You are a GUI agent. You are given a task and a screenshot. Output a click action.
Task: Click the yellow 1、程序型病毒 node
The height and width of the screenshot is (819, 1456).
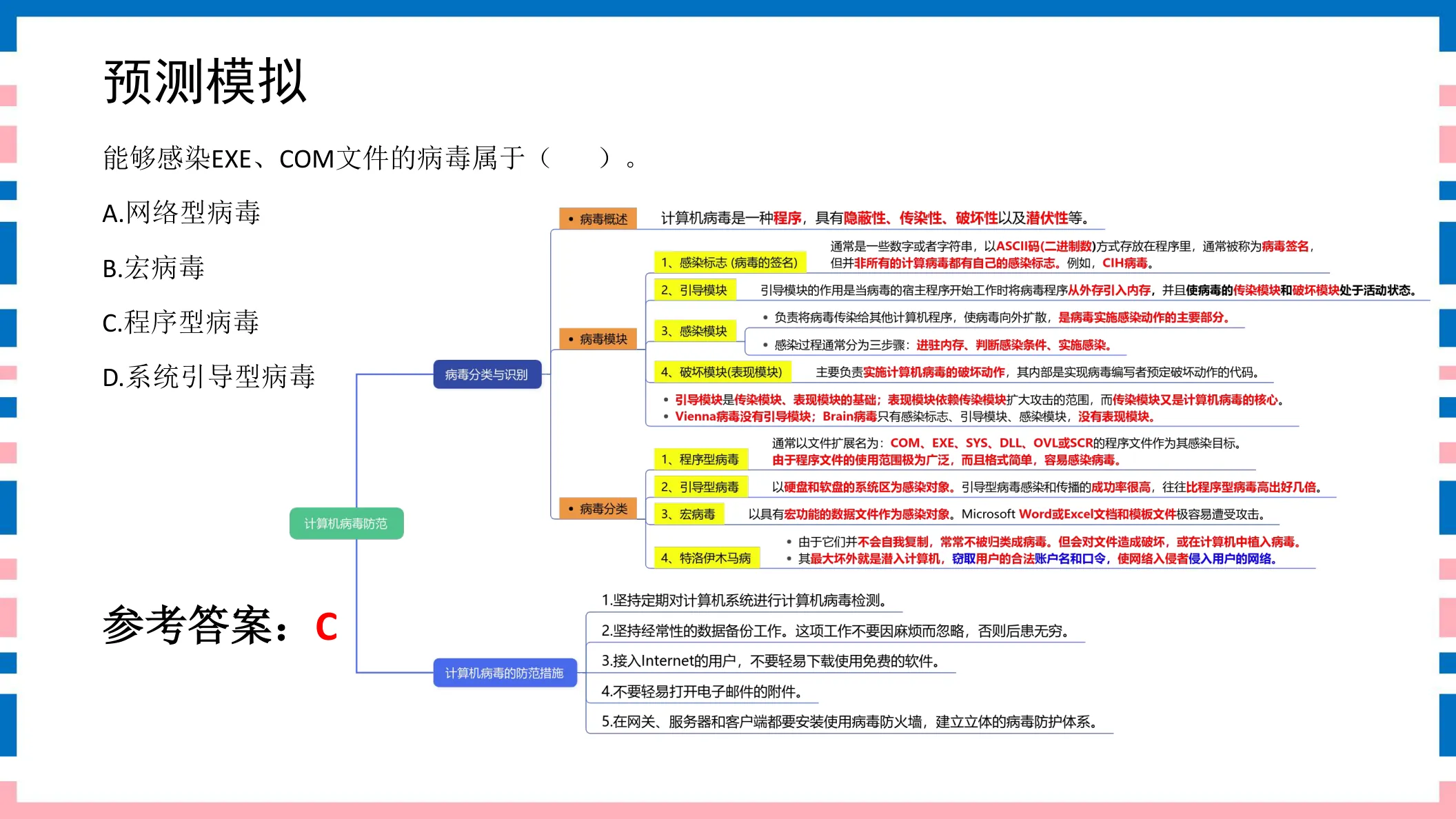pos(700,459)
